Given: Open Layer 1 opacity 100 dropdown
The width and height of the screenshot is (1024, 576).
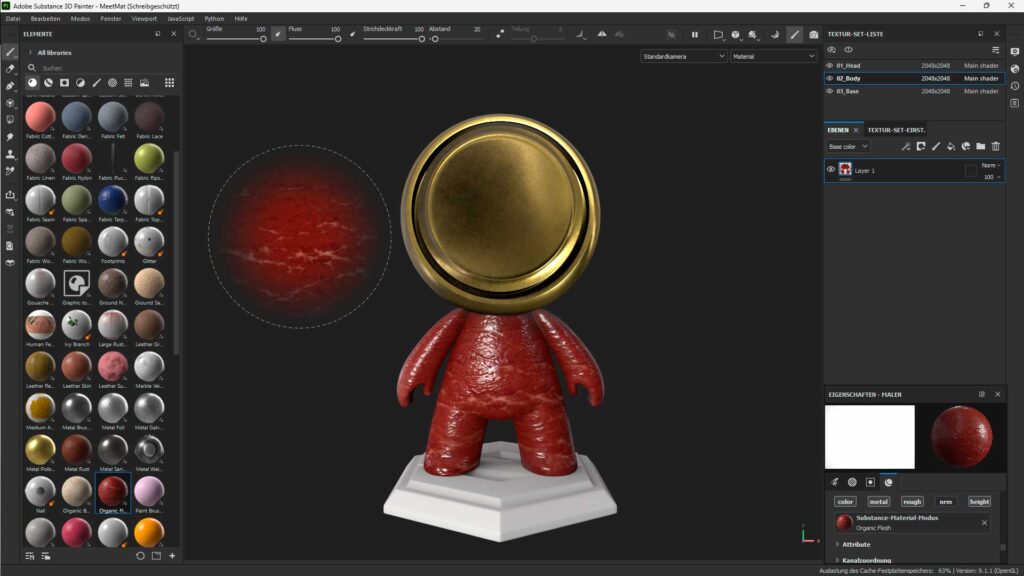Looking at the screenshot, I should tap(992, 177).
